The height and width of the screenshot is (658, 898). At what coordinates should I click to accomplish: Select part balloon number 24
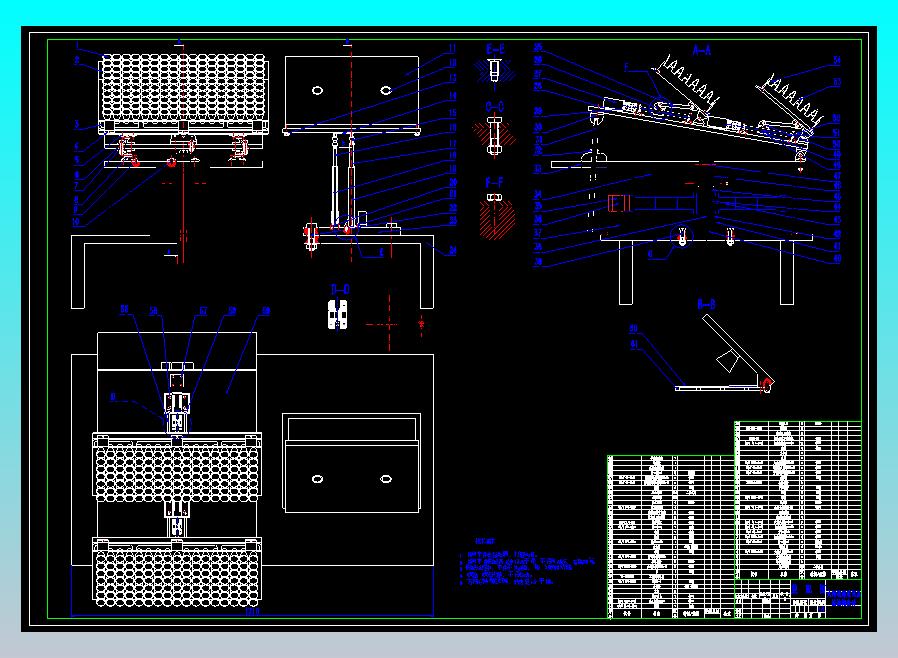point(452,250)
